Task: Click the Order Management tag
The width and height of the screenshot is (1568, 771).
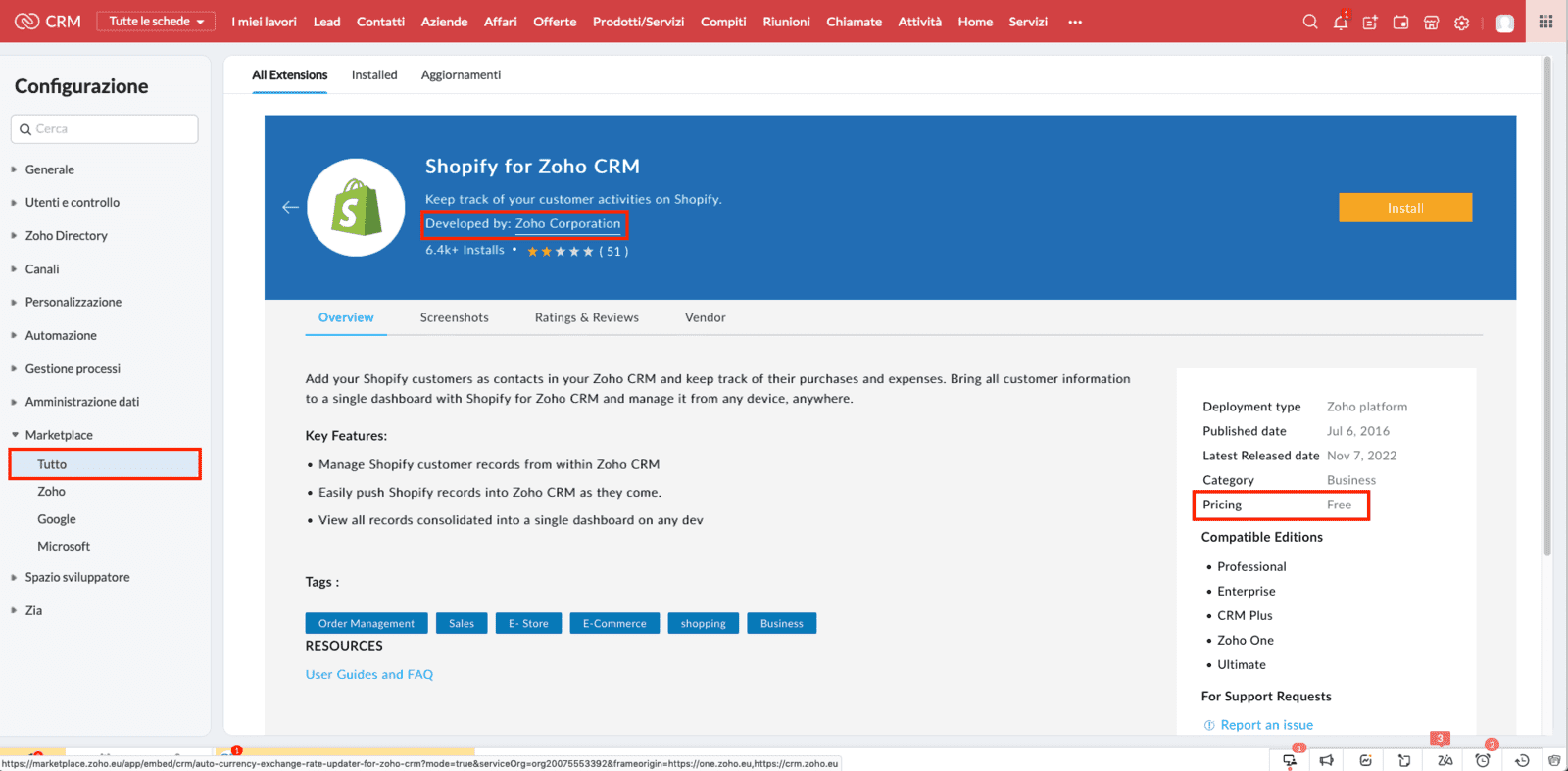Action: tap(367, 624)
